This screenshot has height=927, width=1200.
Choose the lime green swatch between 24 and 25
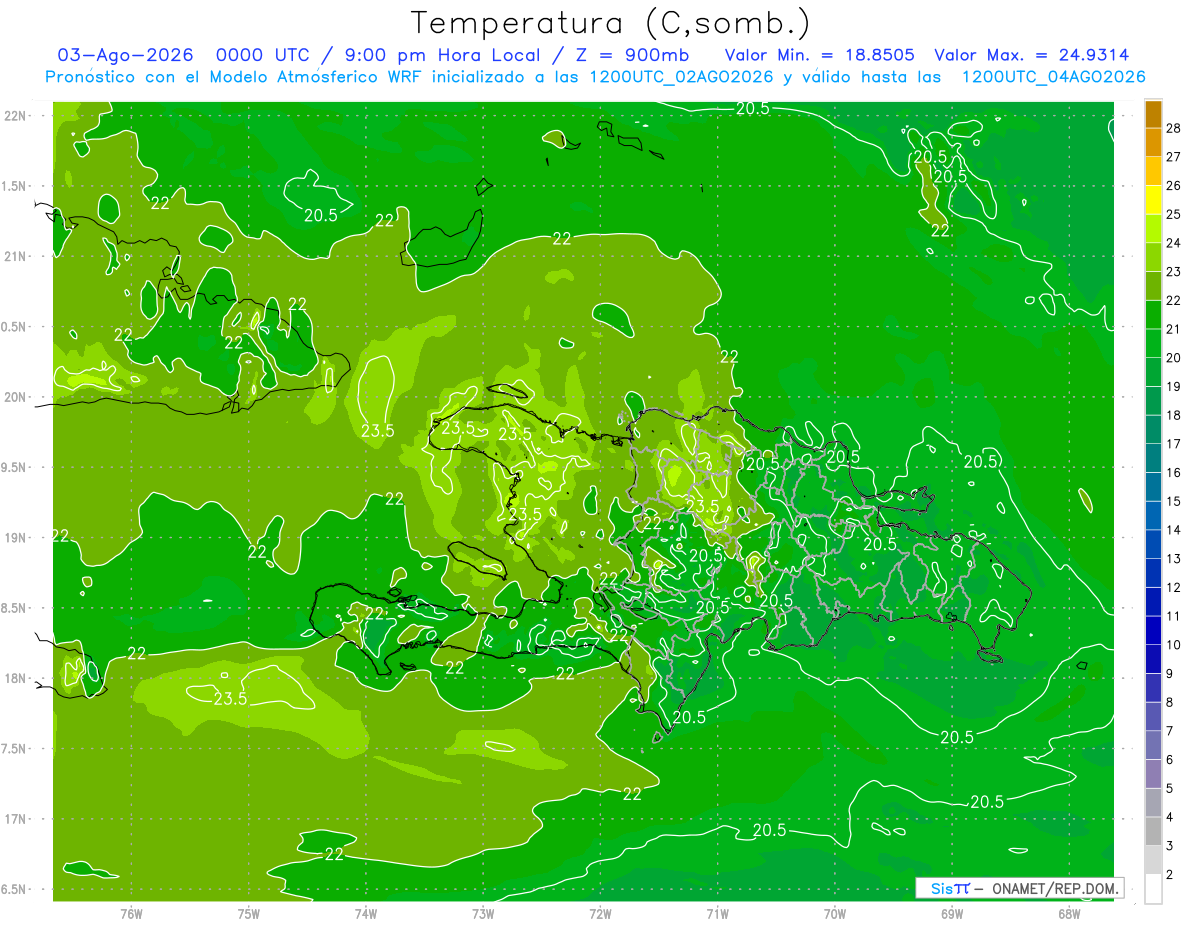coord(1153,229)
